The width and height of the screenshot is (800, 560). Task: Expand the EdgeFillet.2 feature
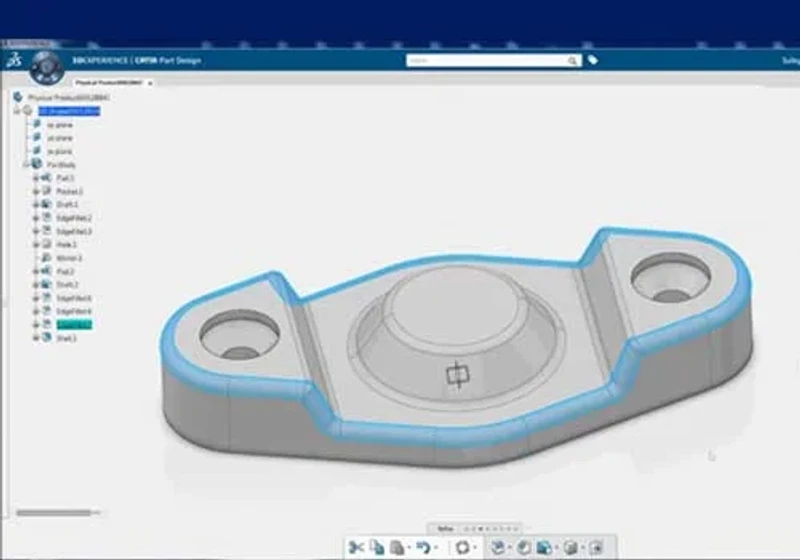click(36, 218)
